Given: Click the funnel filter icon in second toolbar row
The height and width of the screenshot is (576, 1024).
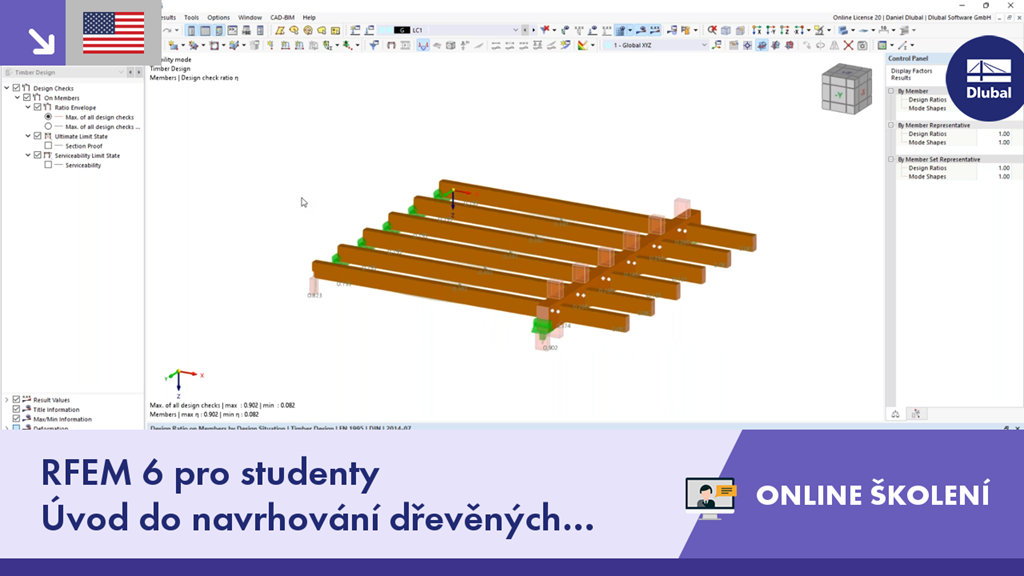Looking at the screenshot, I should click(374, 45).
